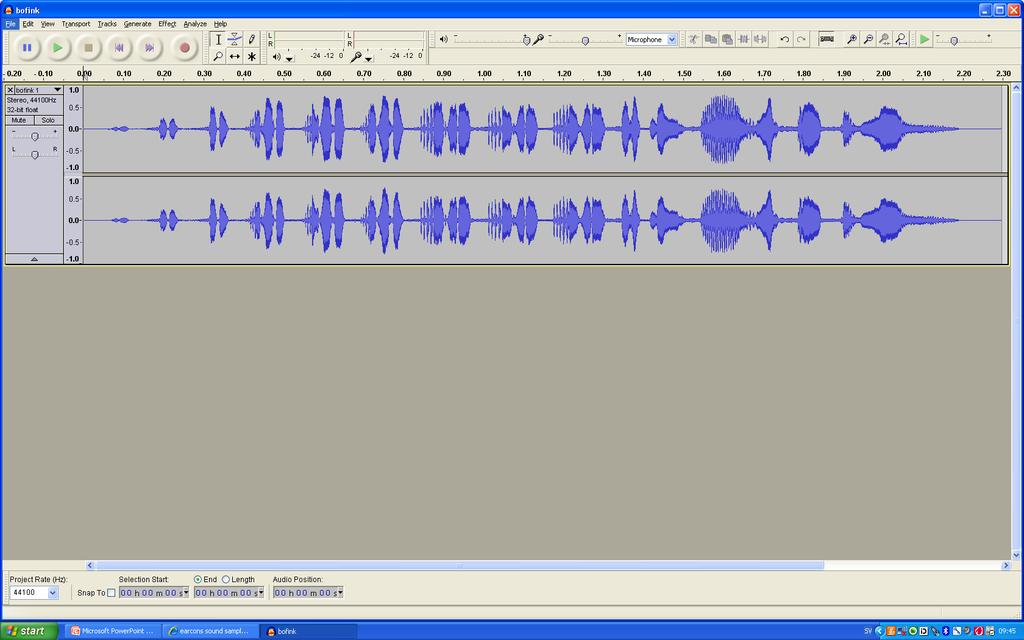The height and width of the screenshot is (640, 1024).
Task: Click the Paste toolbar icon
Action: [727, 39]
